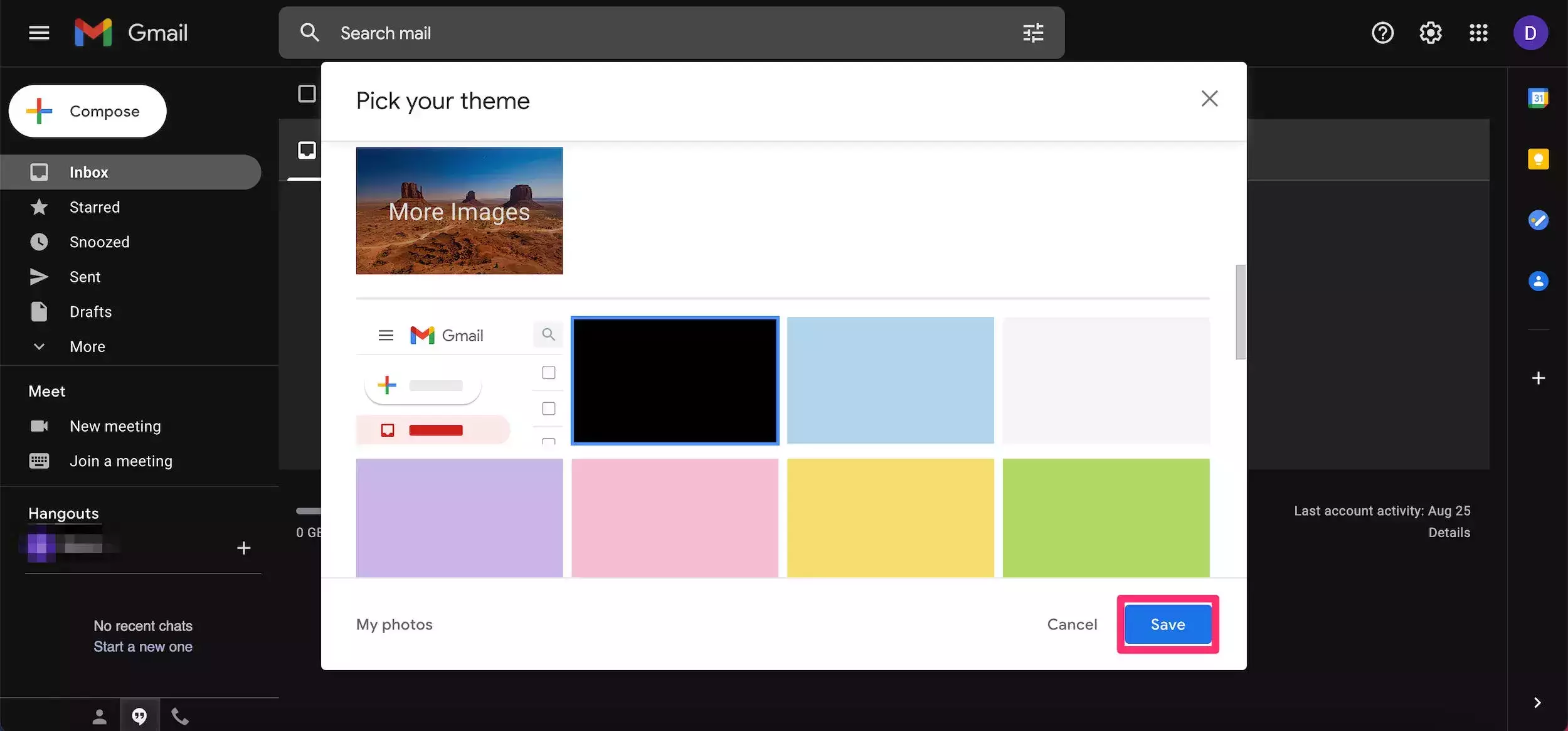
Task: Open Google Calendar side panel icon
Action: click(x=1537, y=99)
